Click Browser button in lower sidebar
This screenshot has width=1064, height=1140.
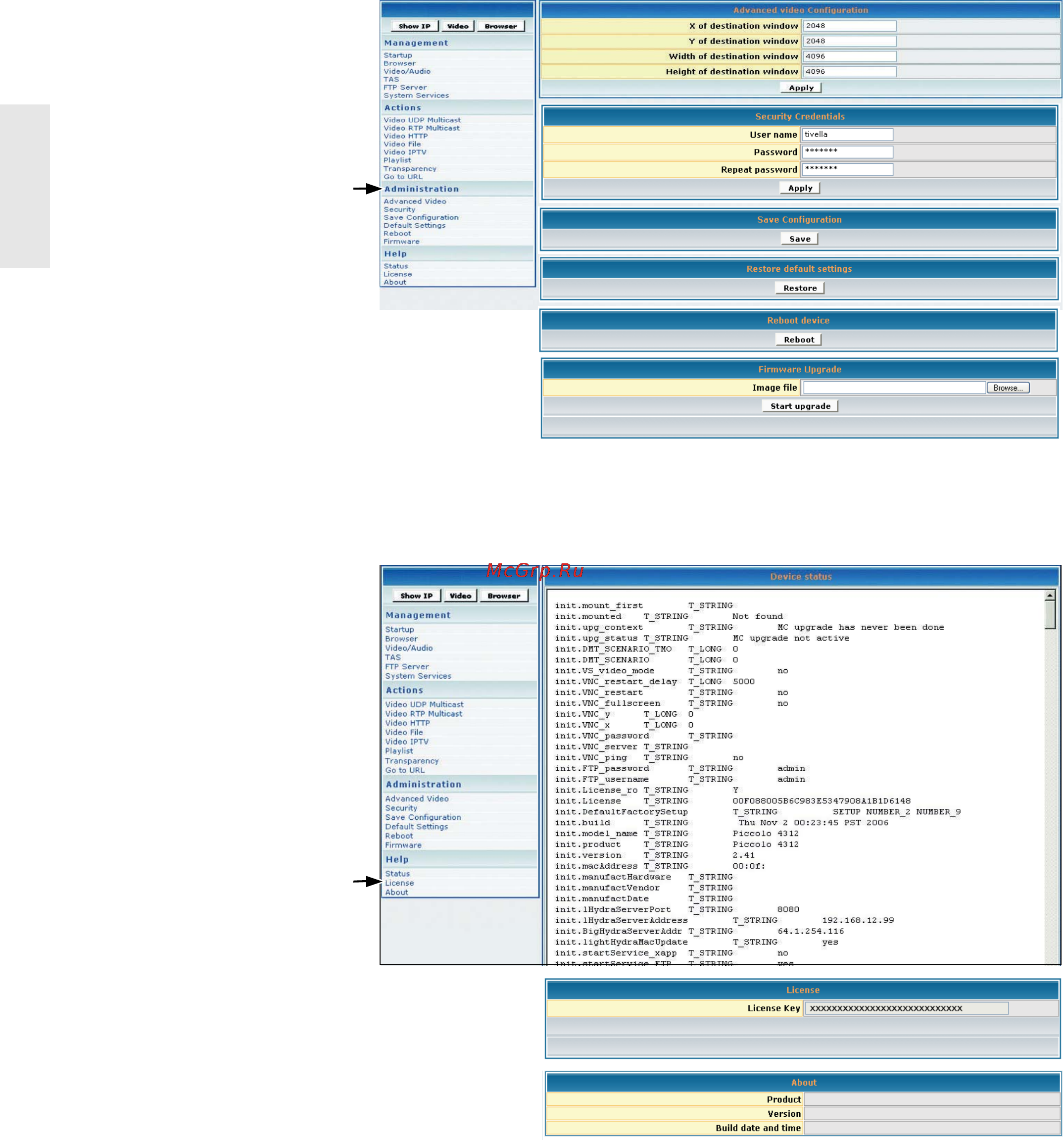click(x=504, y=596)
